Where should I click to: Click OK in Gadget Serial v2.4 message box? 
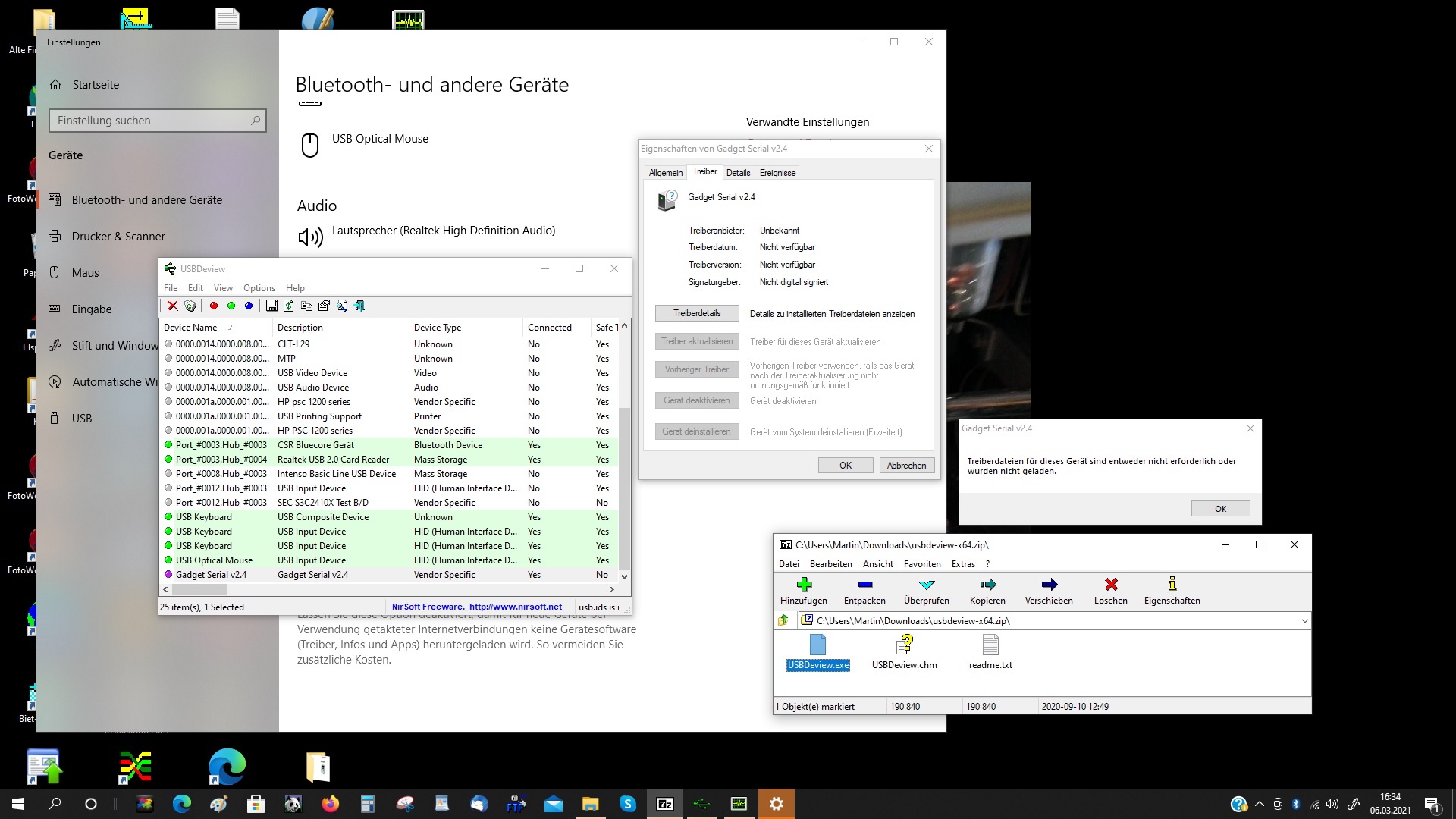point(1220,509)
